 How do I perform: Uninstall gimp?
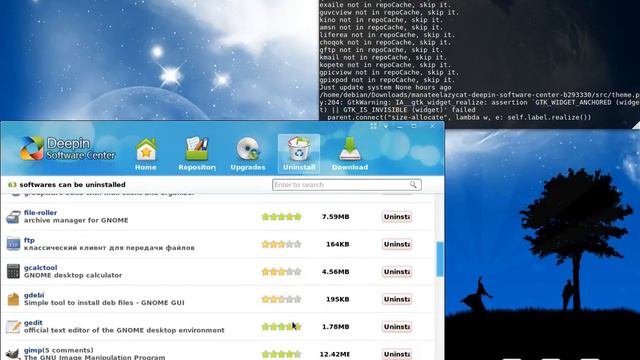tap(397, 354)
